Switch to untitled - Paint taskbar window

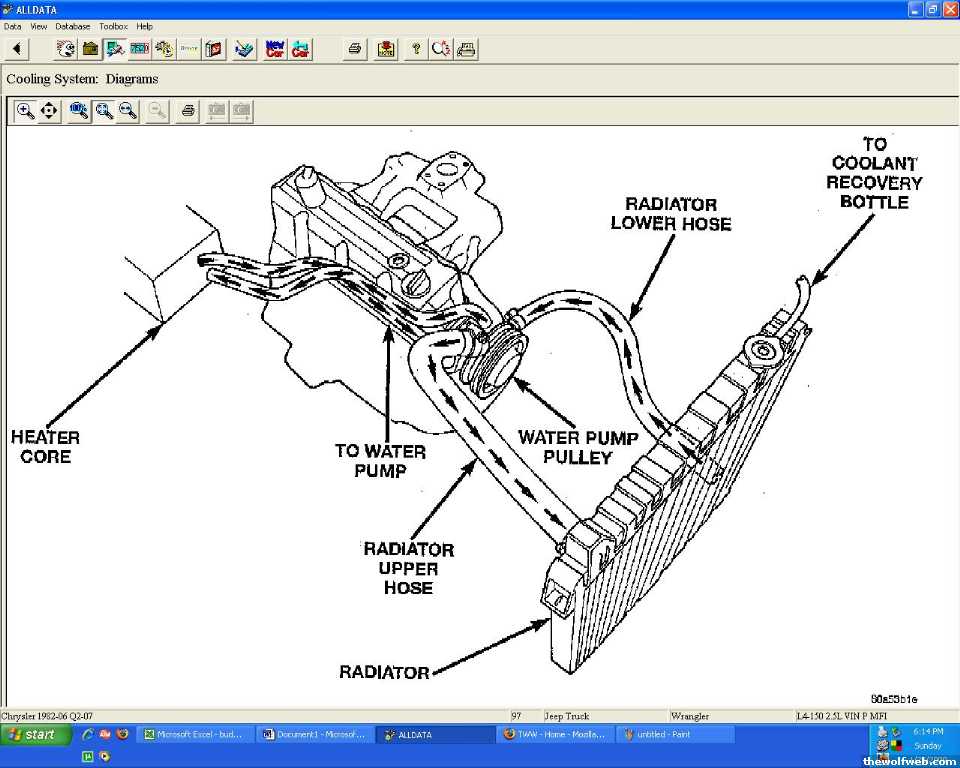click(x=674, y=735)
